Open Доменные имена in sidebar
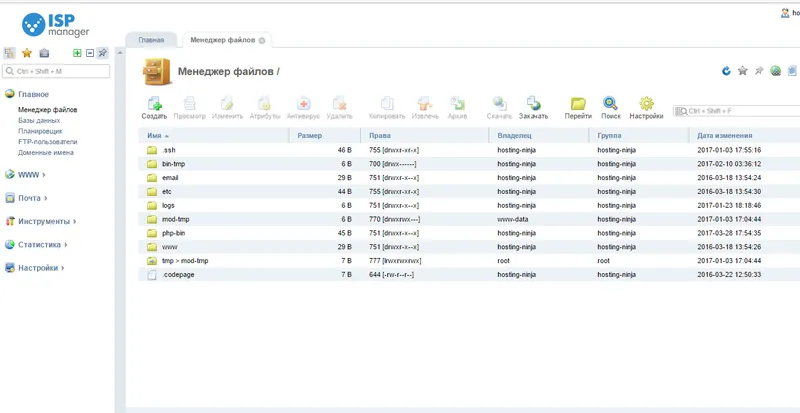Screen dimensions: 800x413 (46, 153)
